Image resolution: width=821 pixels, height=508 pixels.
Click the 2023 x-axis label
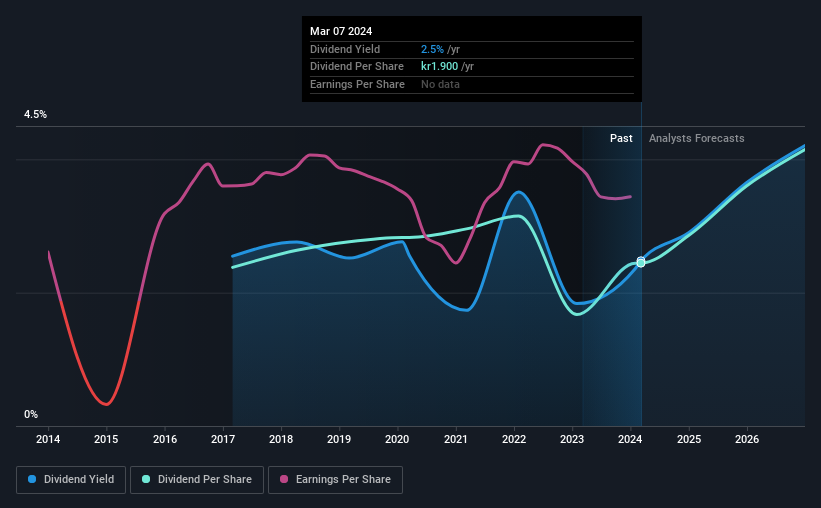coord(572,439)
